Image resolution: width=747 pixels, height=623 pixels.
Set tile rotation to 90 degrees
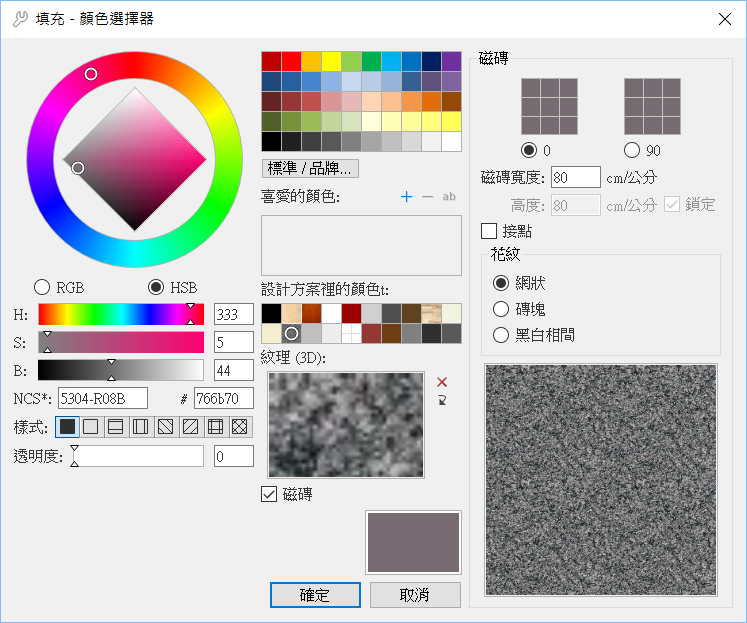point(631,150)
